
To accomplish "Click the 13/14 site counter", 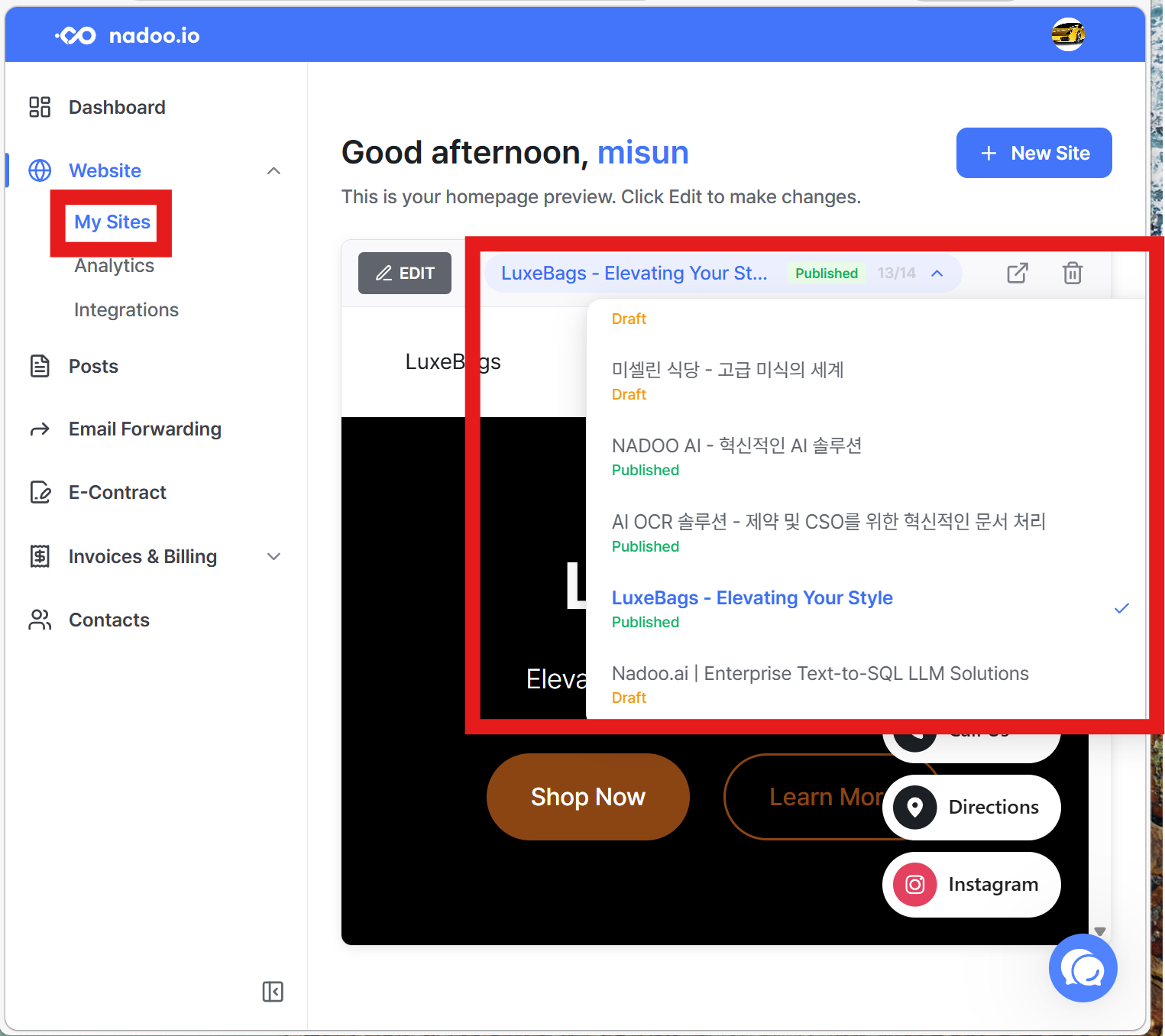I will (x=896, y=274).
